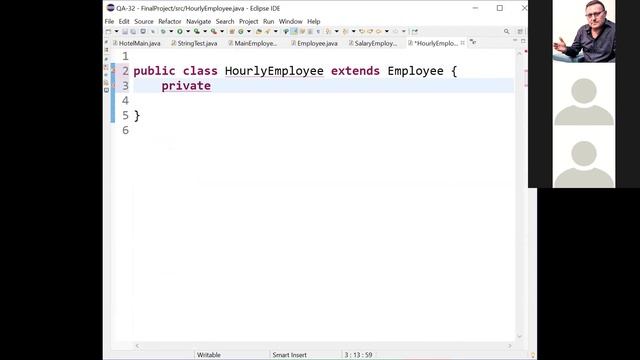
Task: Open the Coverage dropdown arrow
Action: tap(204, 31)
